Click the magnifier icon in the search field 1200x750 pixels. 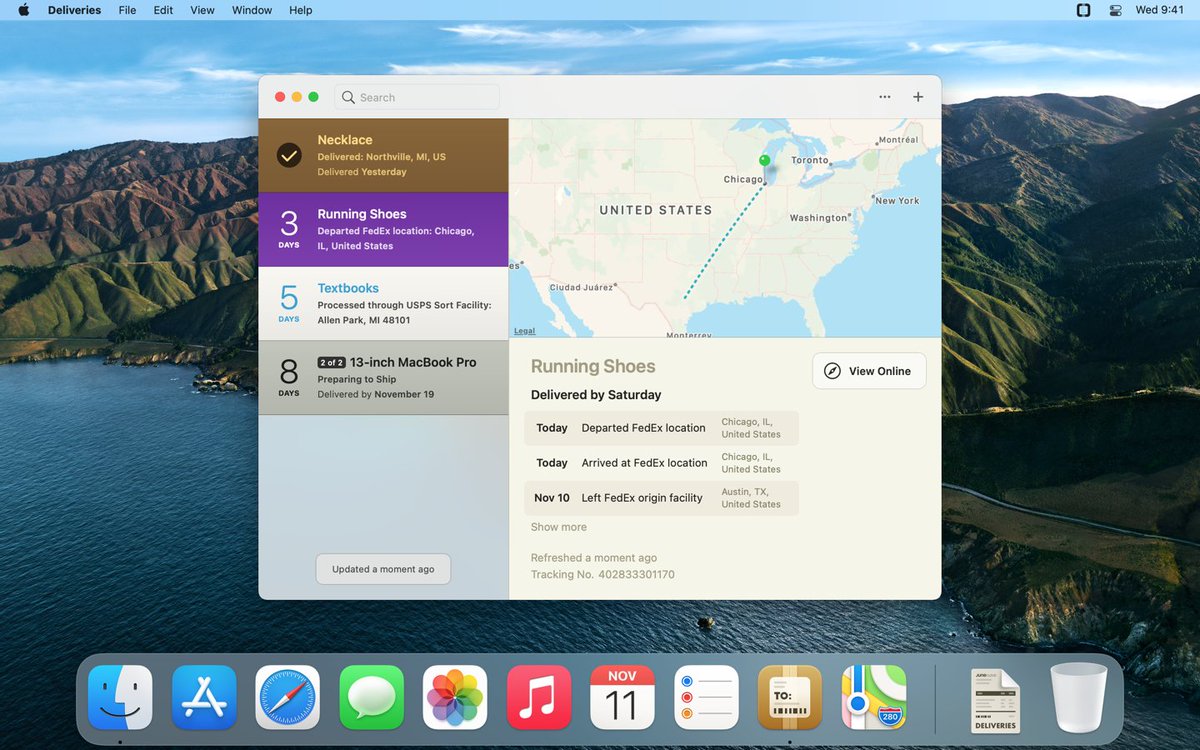(x=348, y=97)
